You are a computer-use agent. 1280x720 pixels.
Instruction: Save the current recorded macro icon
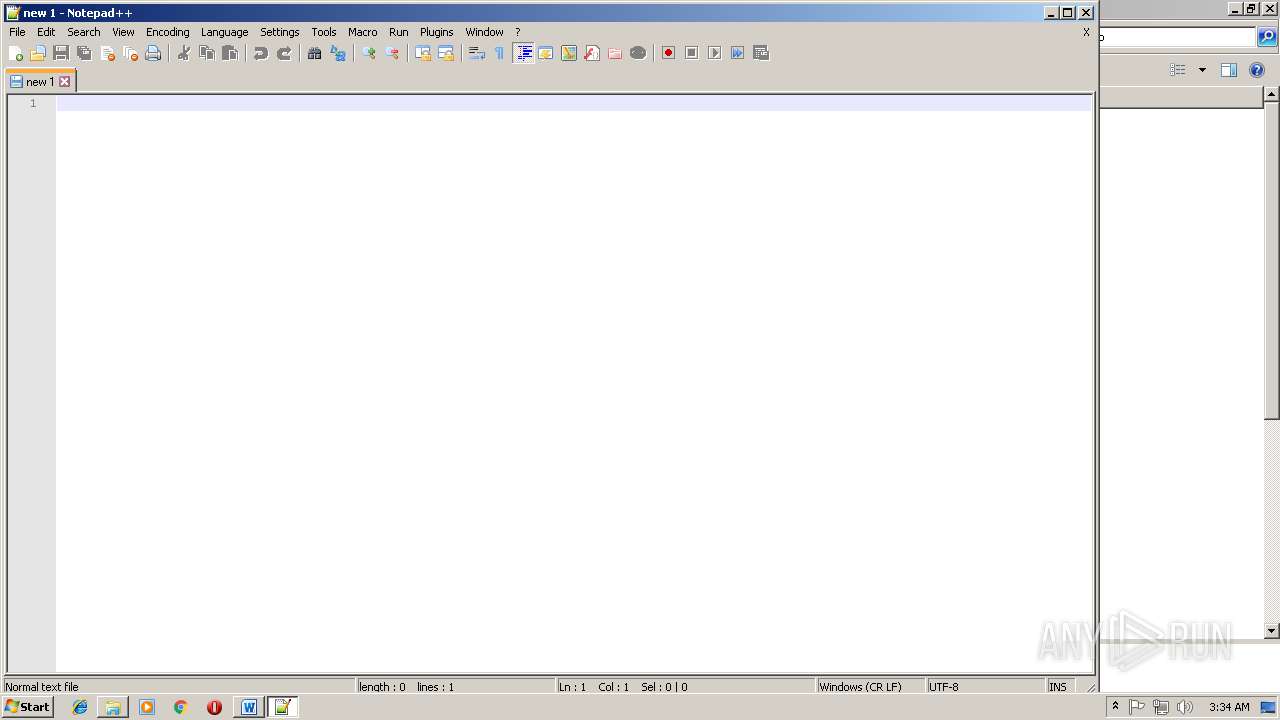[x=761, y=53]
